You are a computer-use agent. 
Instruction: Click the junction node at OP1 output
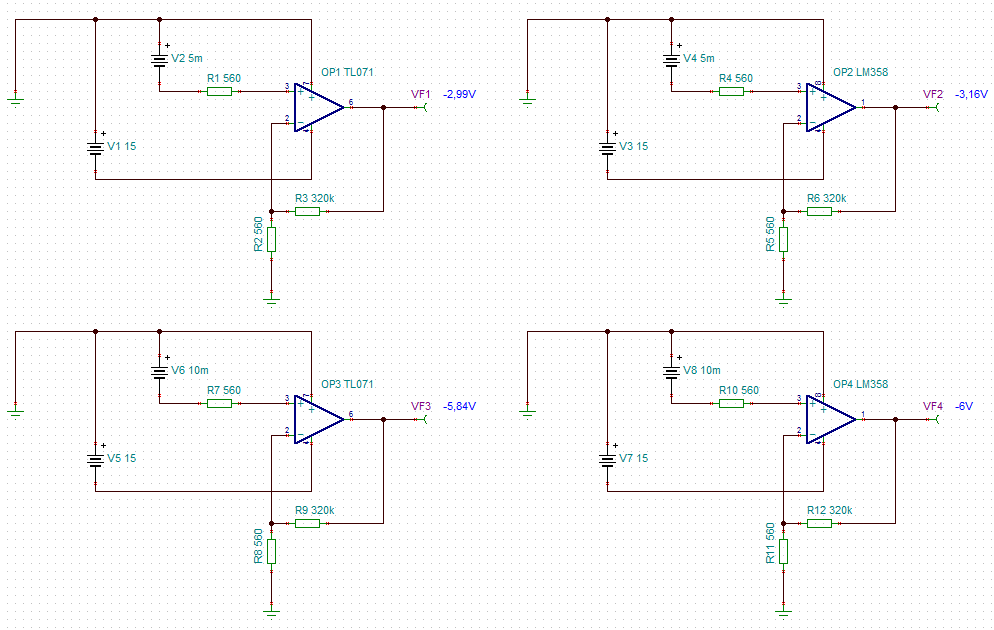click(x=384, y=108)
